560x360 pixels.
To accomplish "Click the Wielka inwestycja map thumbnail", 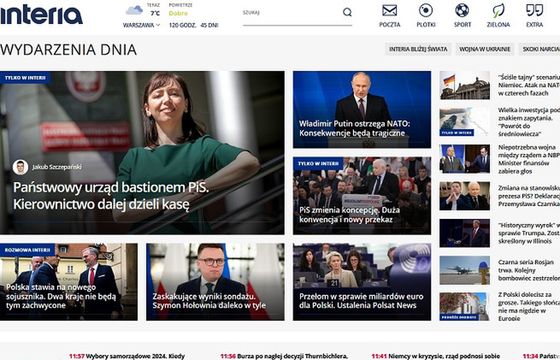I will (x=465, y=122).
